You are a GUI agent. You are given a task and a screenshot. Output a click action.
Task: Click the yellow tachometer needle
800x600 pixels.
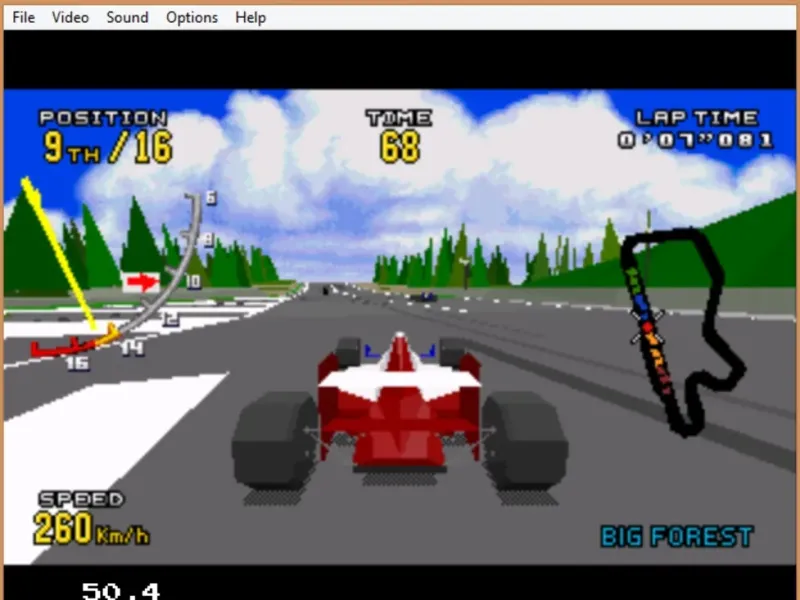[x=59, y=254]
